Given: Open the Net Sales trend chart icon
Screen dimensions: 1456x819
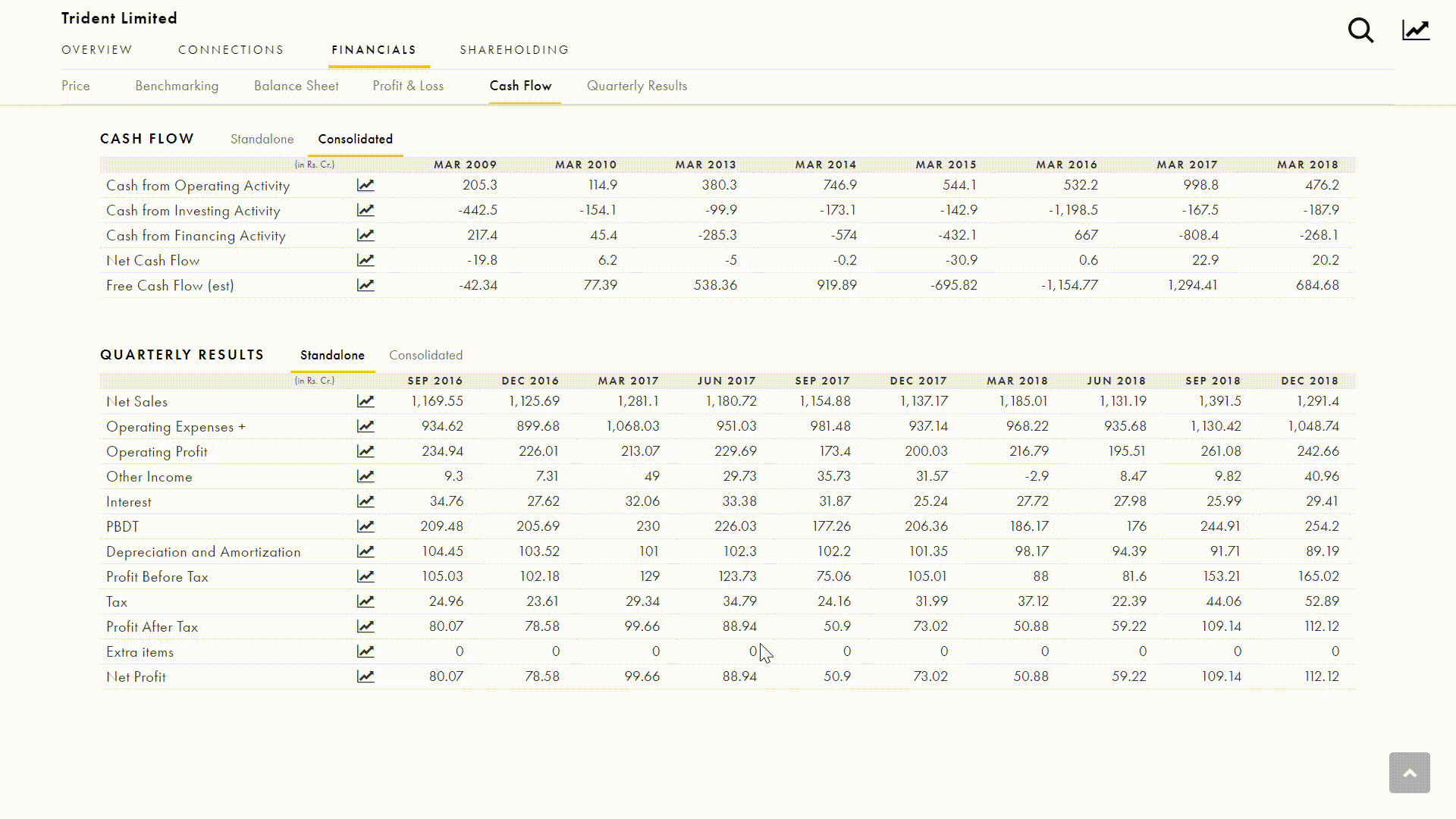Looking at the screenshot, I should [366, 401].
